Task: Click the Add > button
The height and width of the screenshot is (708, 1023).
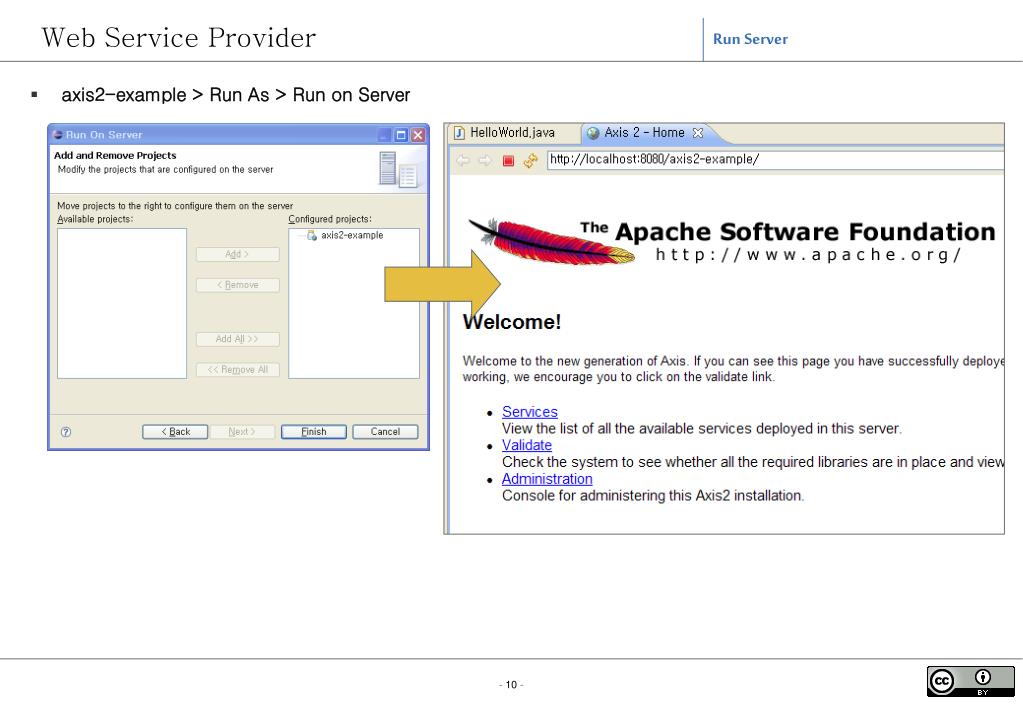Action: [237, 254]
